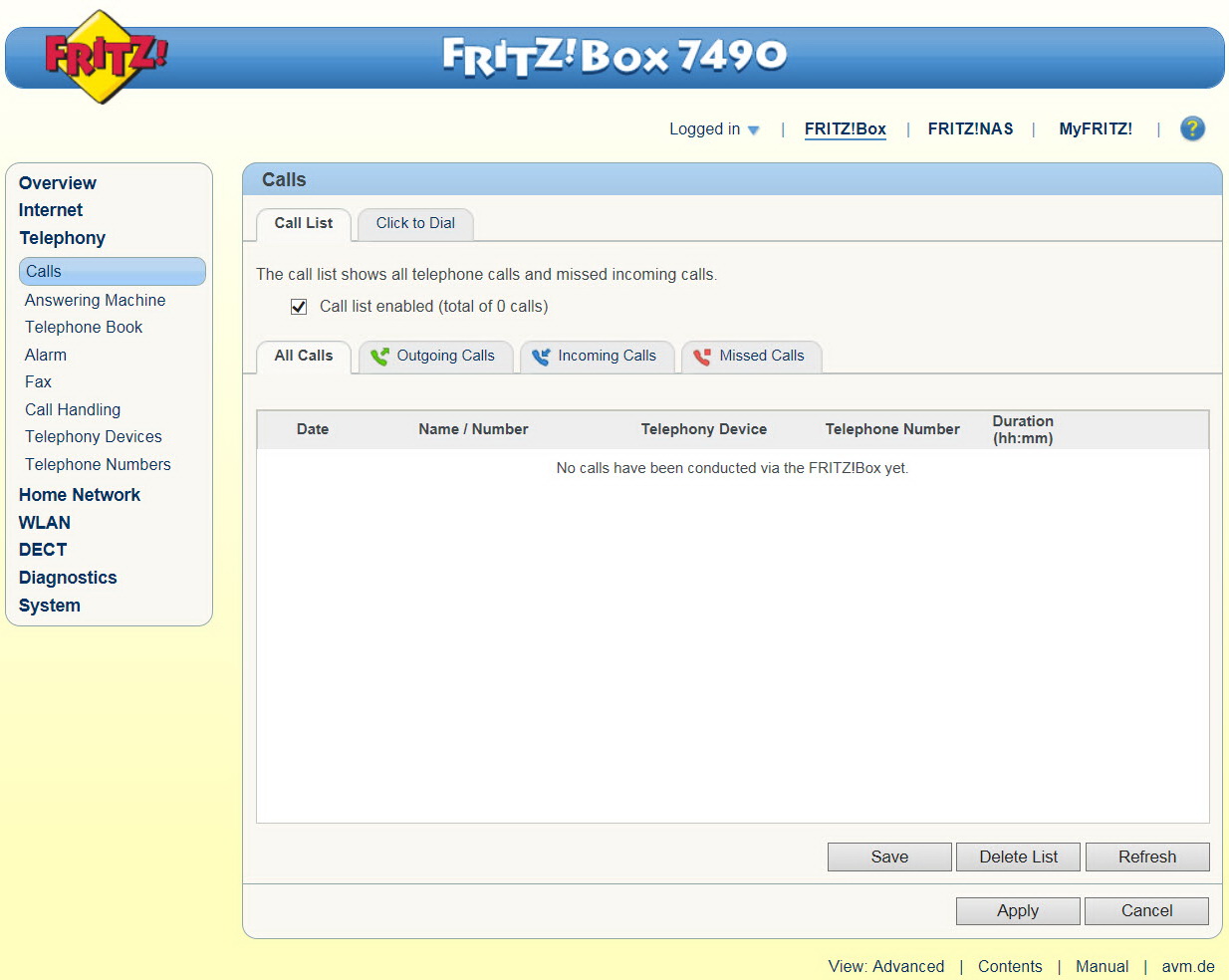This screenshot has width=1229, height=980.
Task: Expand the Logged in dropdown arrow
Action: click(x=753, y=130)
